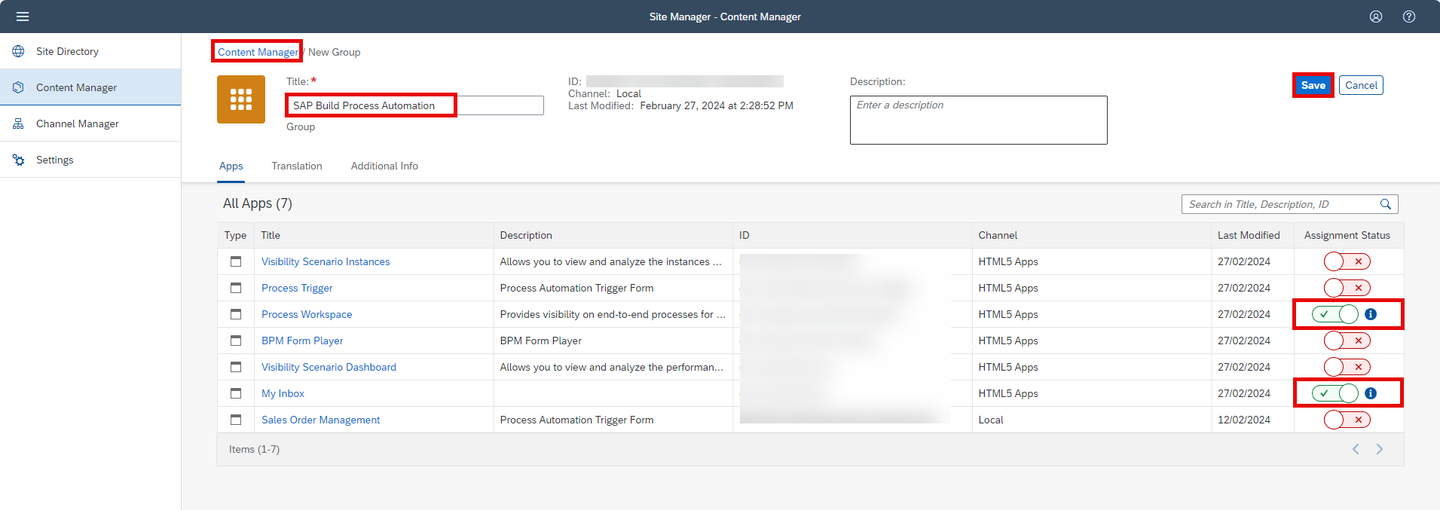This screenshot has height=510, width=1440.
Task: Open the hamburger navigation menu
Action: click(x=22, y=16)
